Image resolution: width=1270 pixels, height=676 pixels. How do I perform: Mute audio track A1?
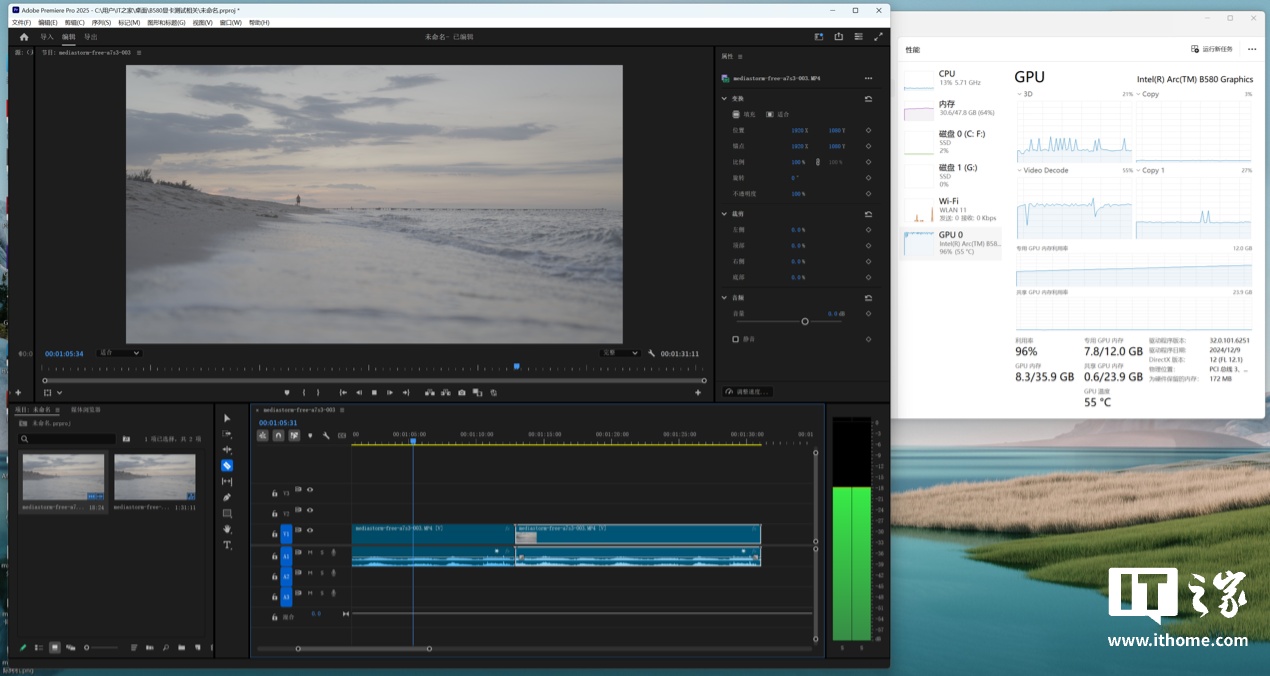pyautogui.click(x=310, y=552)
